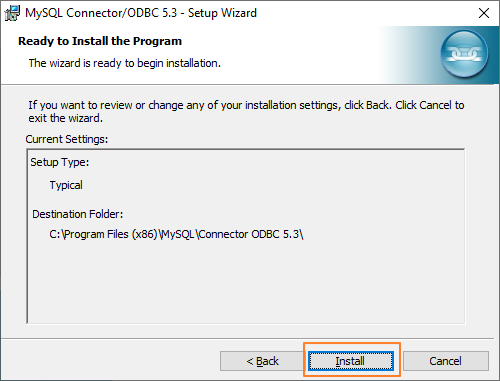
Task: Click the 'Setup Type:' label
Action: (60, 162)
